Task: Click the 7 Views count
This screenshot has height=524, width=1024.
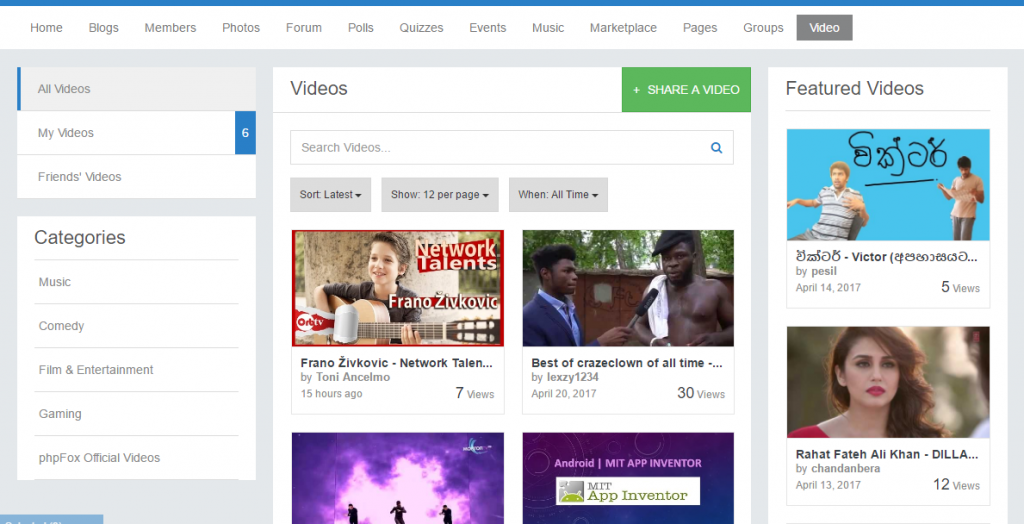Action: pyautogui.click(x=475, y=393)
